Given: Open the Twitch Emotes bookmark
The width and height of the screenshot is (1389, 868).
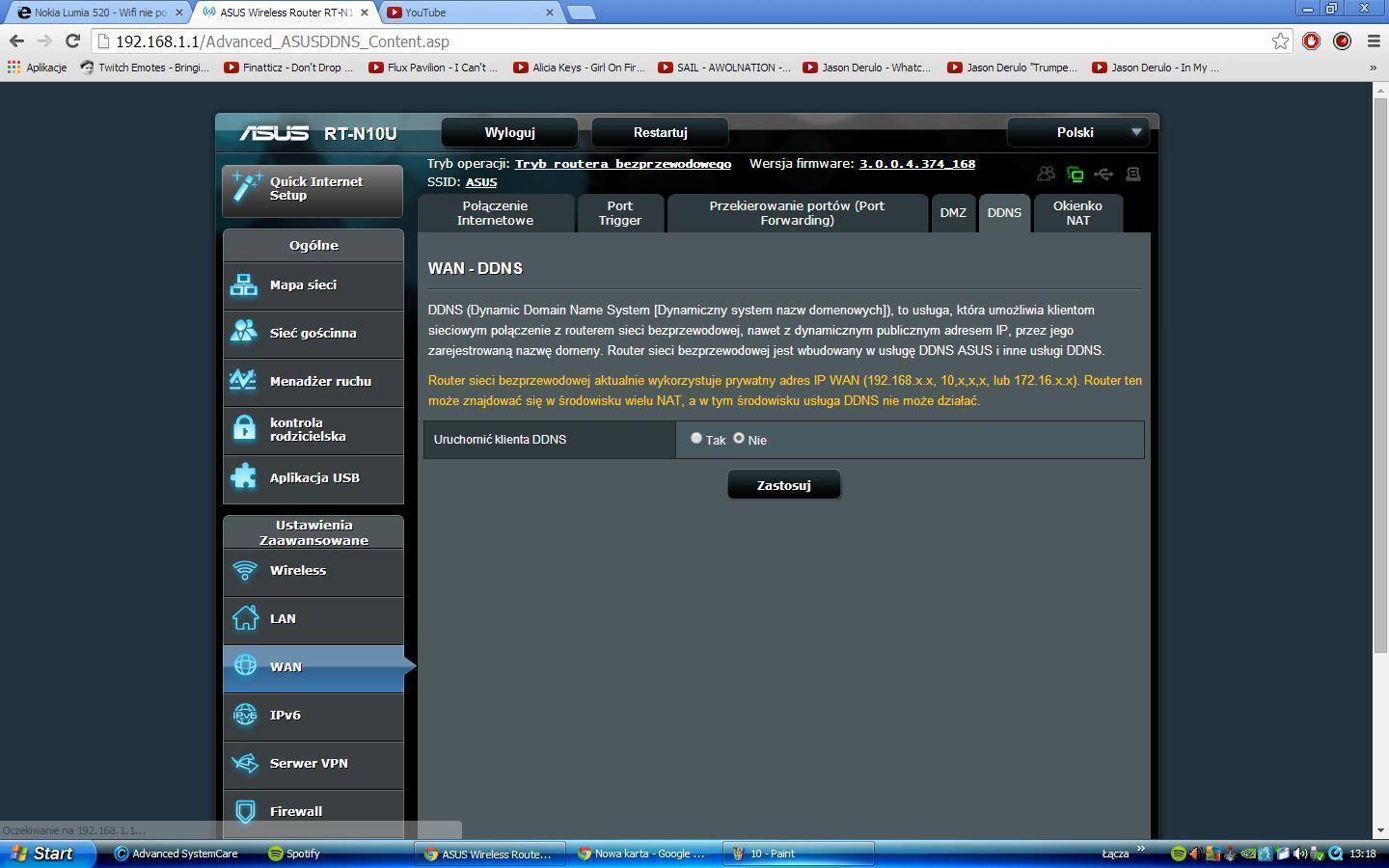Looking at the screenshot, I should coord(145,68).
